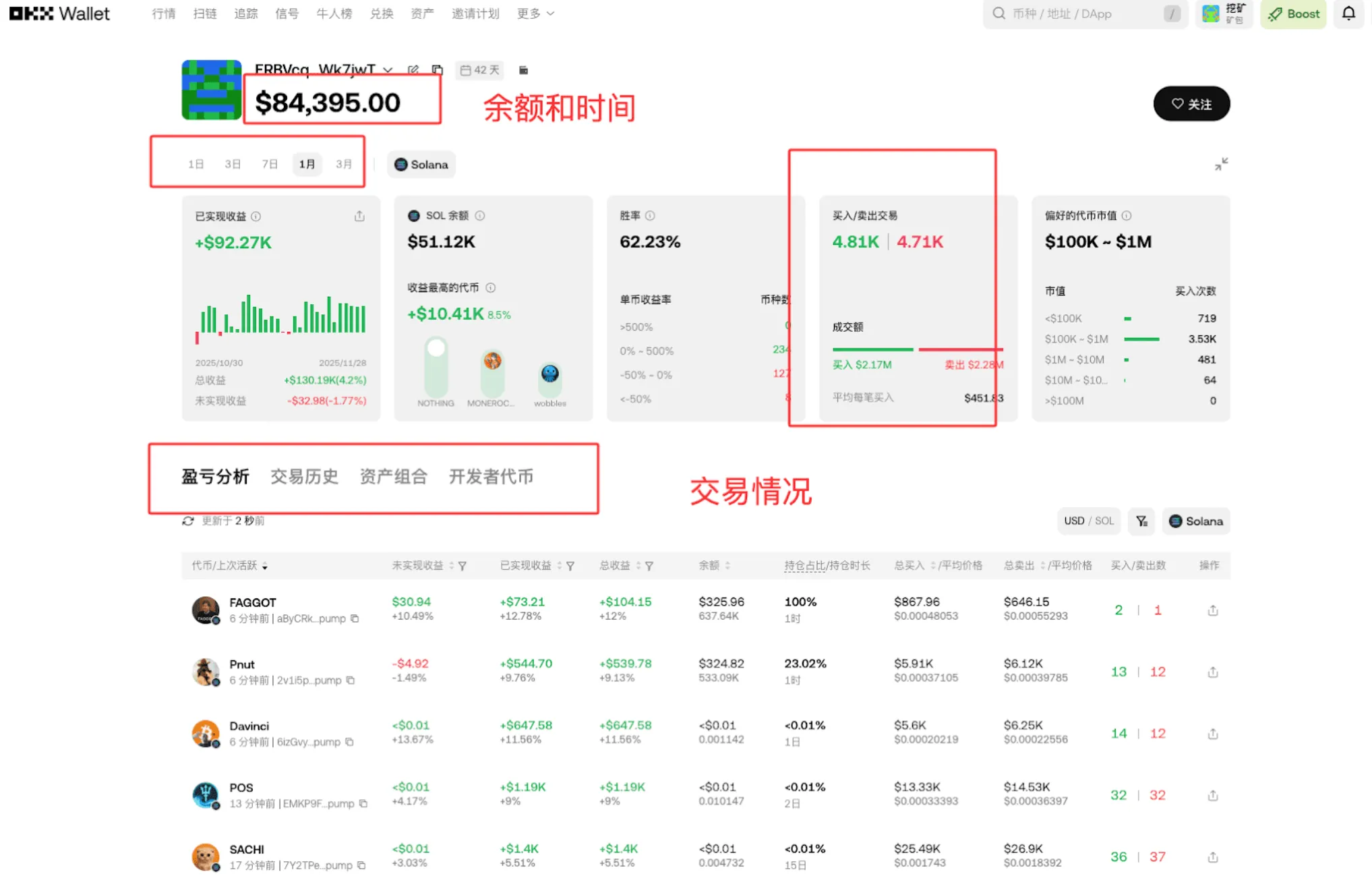The height and width of the screenshot is (895, 1372).
Task: Toggle the USD / SOL currency switch
Action: (1088, 521)
